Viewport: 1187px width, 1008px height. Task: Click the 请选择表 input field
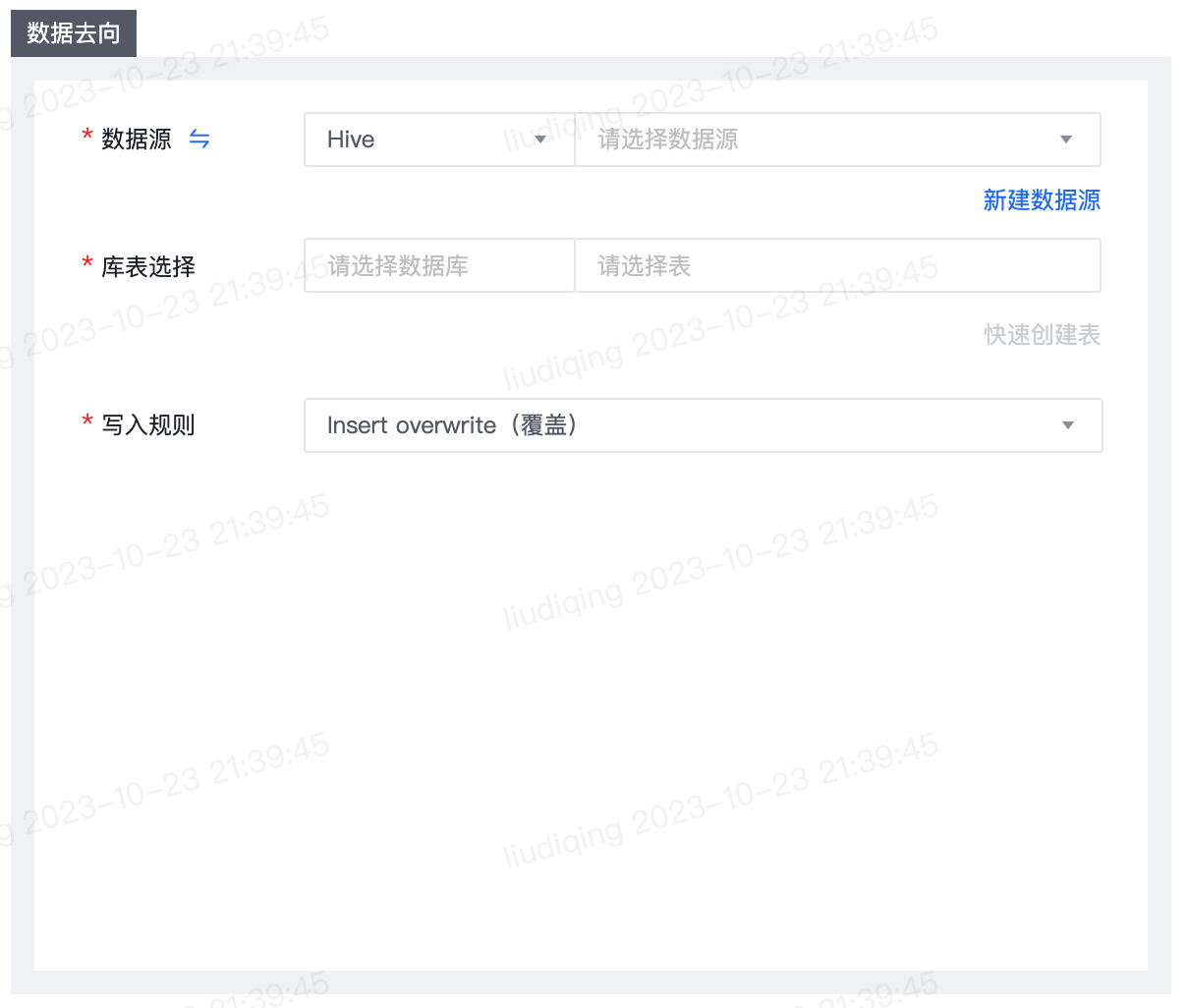click(x=837, y=265)
